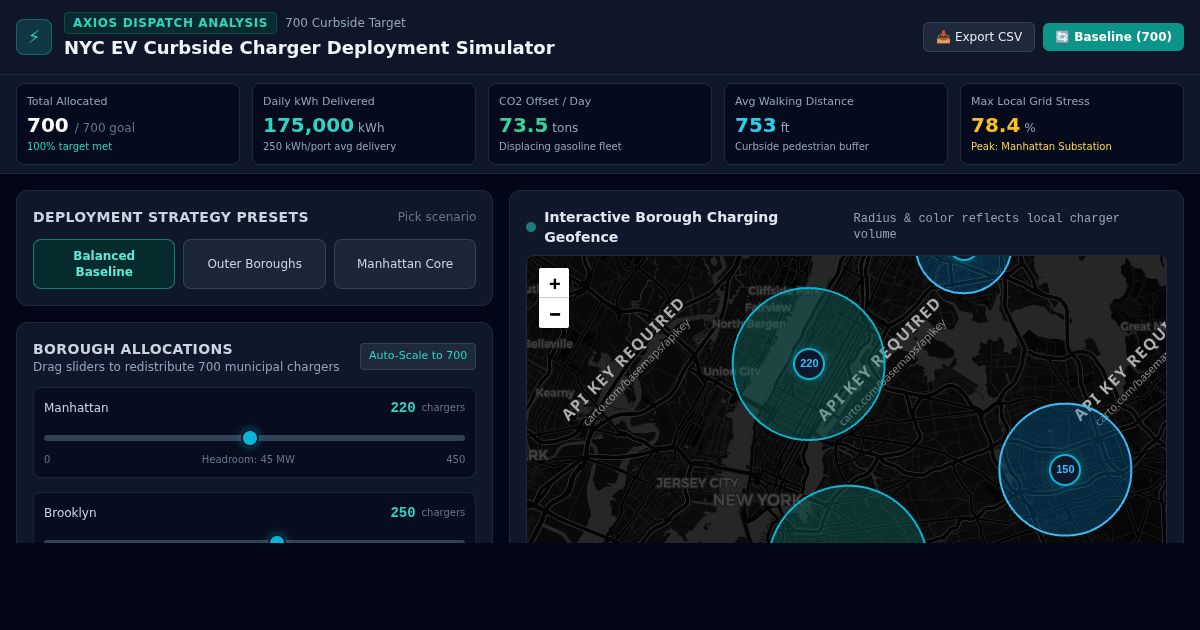Screen dimensions: 1200x630
Task: Click the Brooklyn chargers slider handle
Action: click(x=277, y=541)
